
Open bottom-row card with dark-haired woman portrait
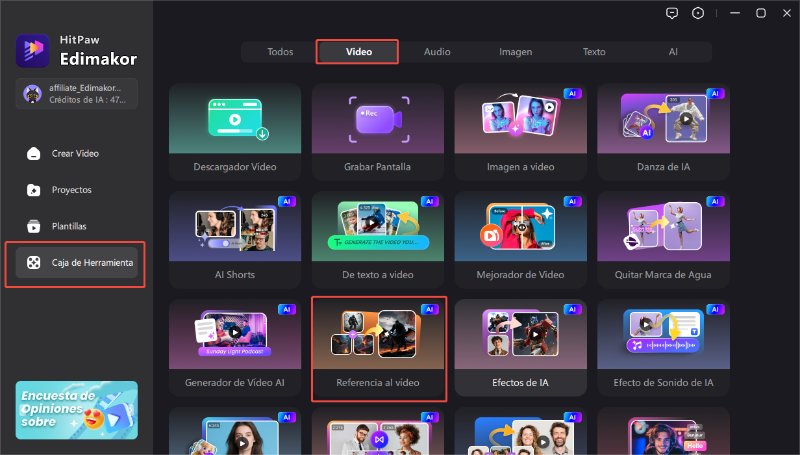(235, 431)
